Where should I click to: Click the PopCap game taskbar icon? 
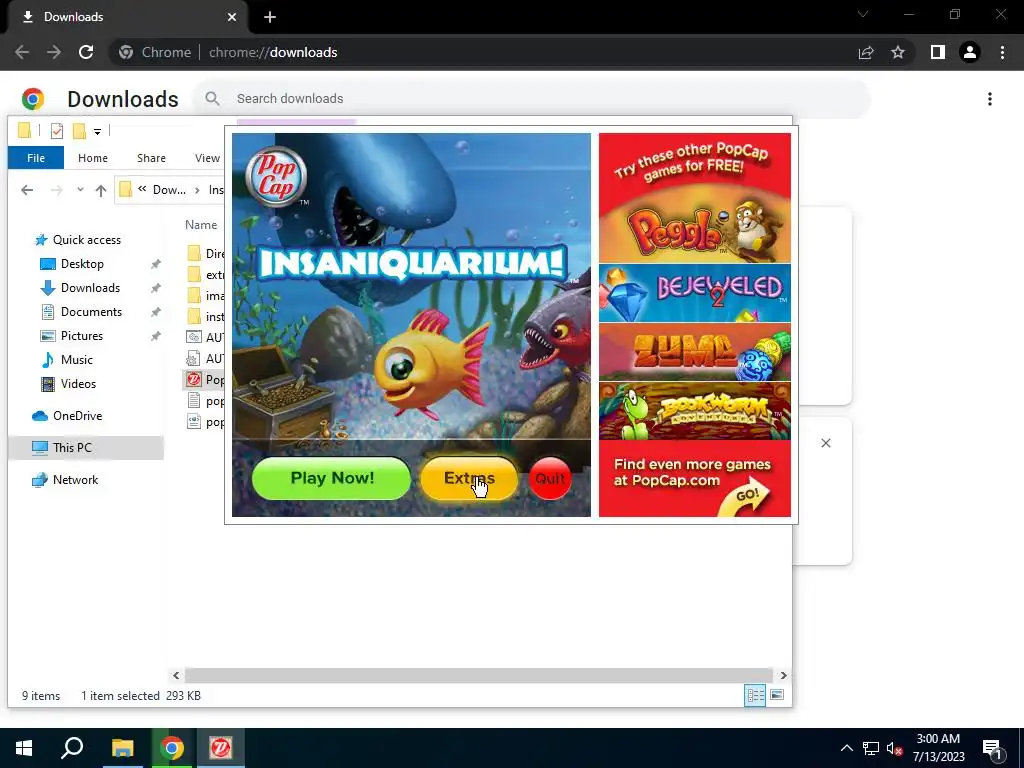click(221, 748)
